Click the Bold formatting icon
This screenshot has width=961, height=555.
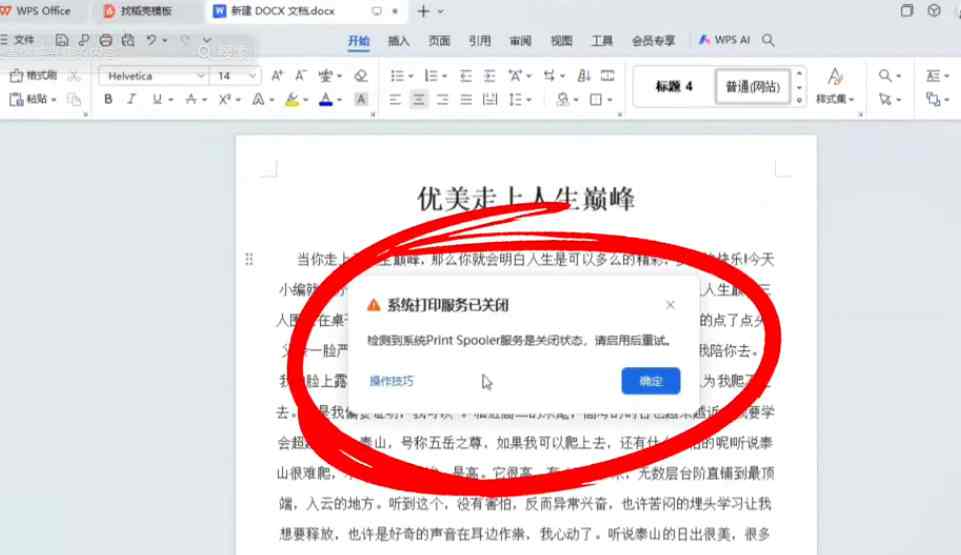(x=107, y=99)
